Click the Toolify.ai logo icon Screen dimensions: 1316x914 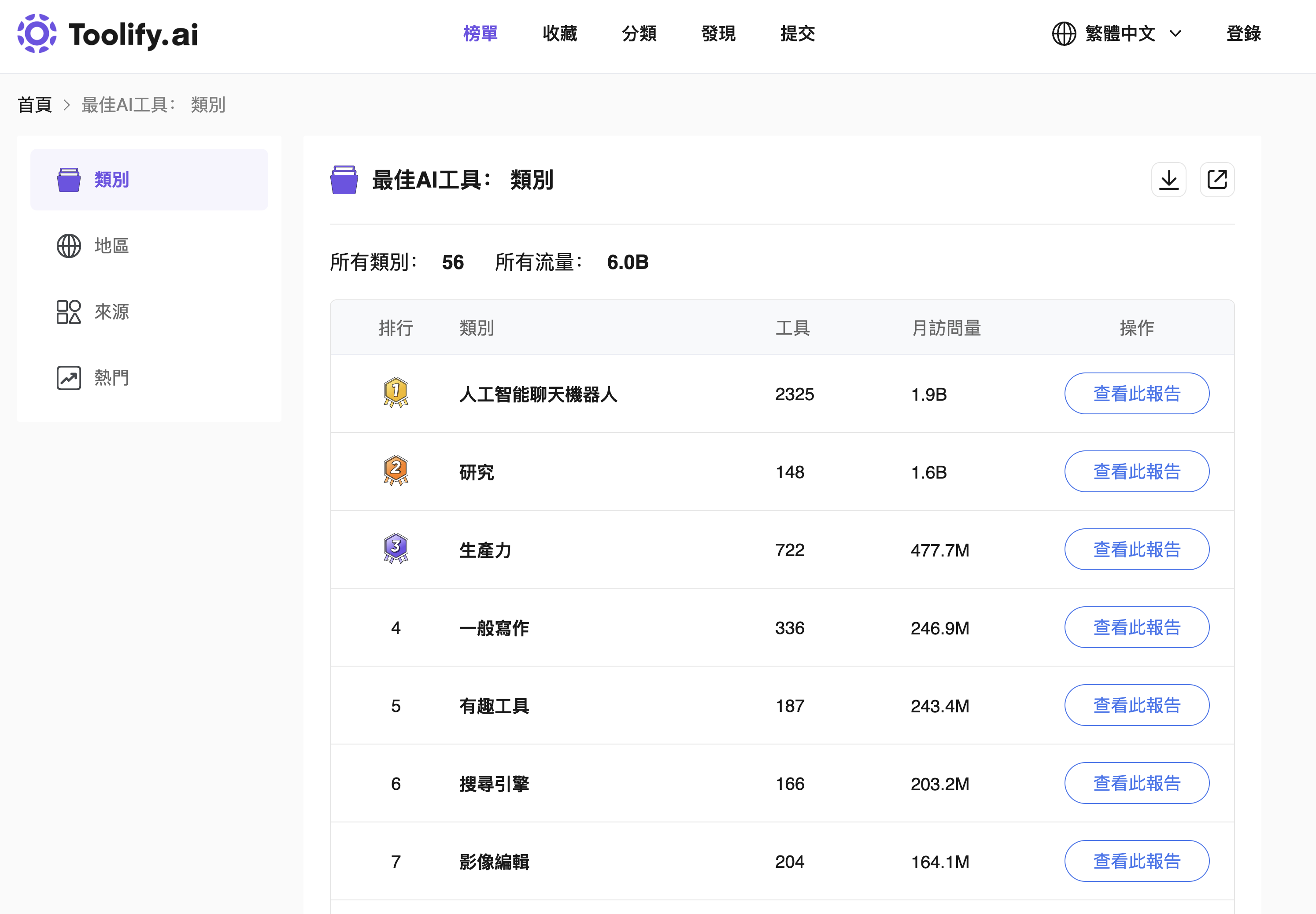pos(37,34)
